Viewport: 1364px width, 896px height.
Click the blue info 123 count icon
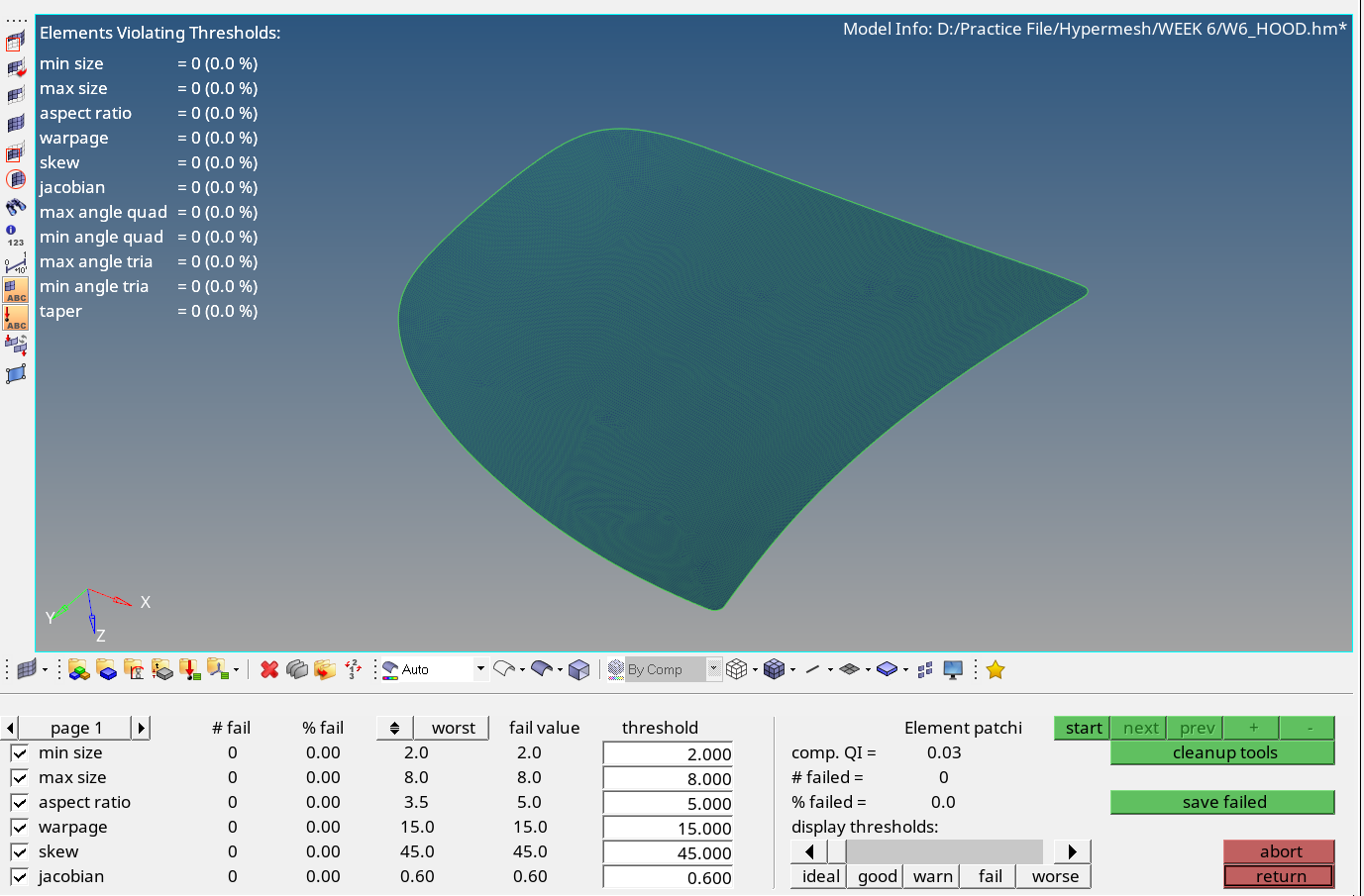pos(15,235)
